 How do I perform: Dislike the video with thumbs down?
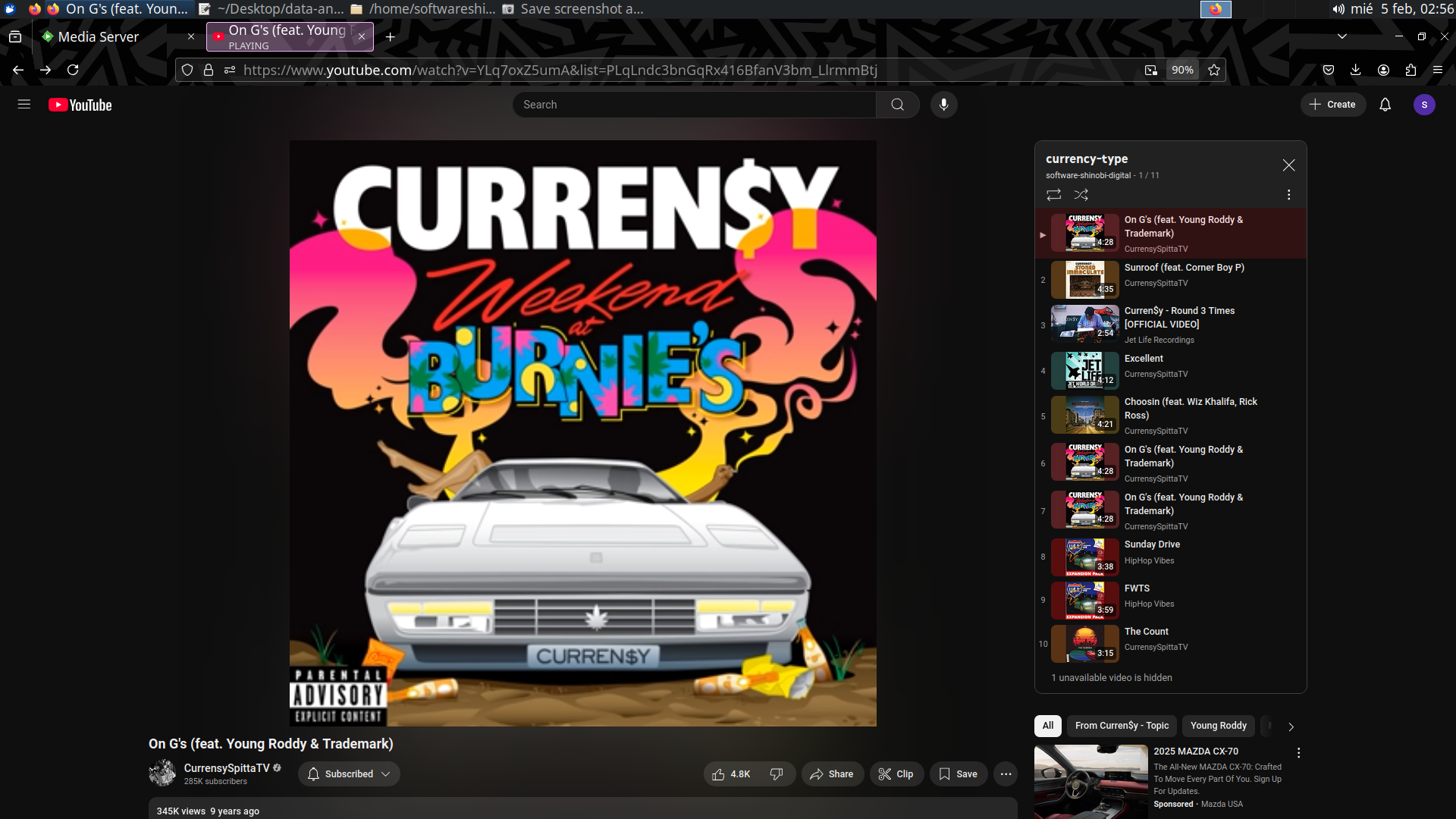coord(777,773)
